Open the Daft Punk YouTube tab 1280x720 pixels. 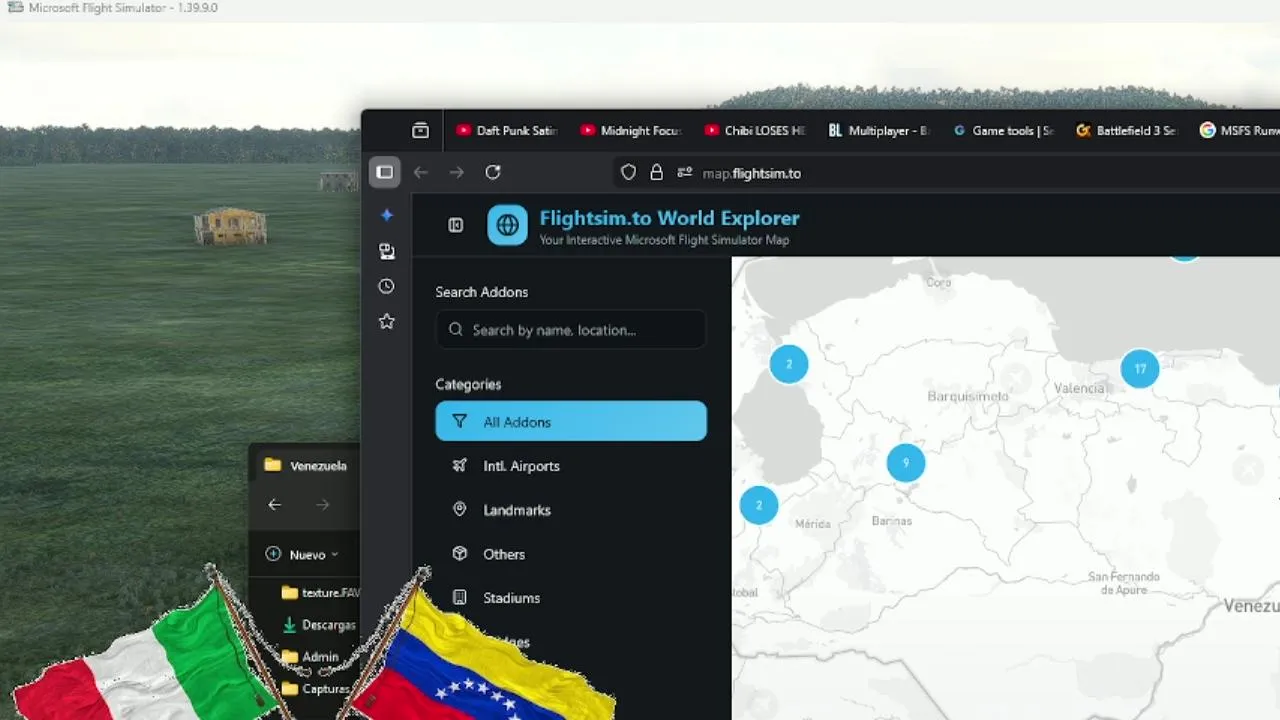(x=507, y=130)
